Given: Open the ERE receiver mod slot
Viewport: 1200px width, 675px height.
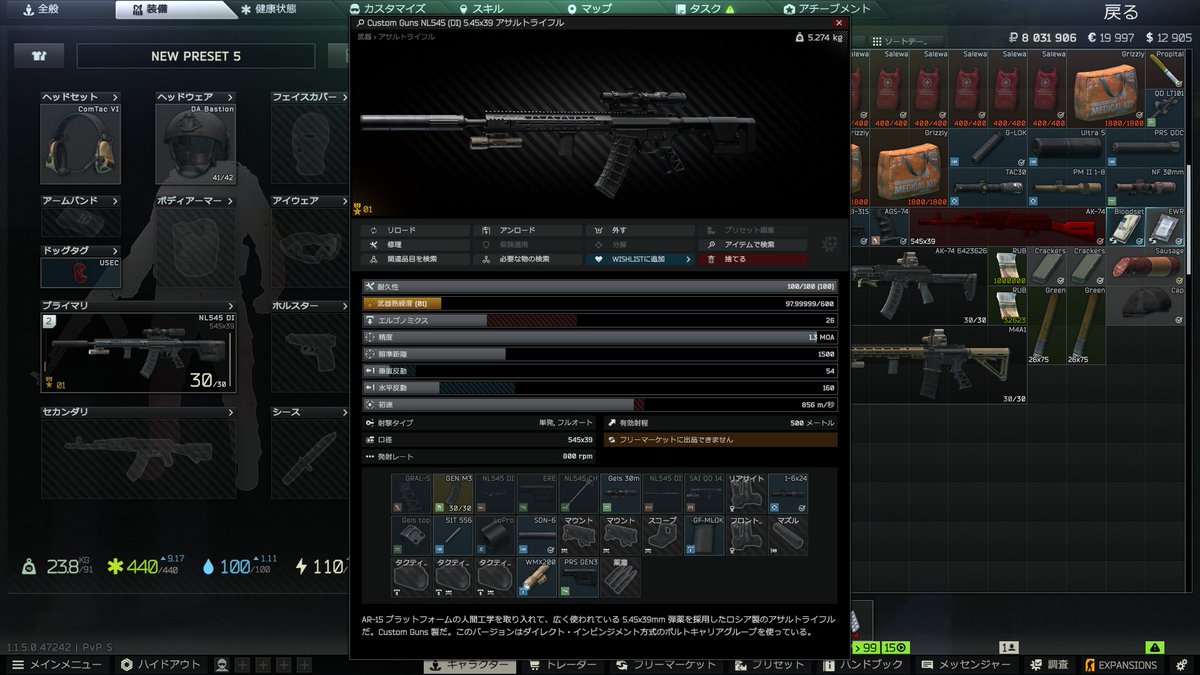Looking at the screenshot, I should 537,494.
